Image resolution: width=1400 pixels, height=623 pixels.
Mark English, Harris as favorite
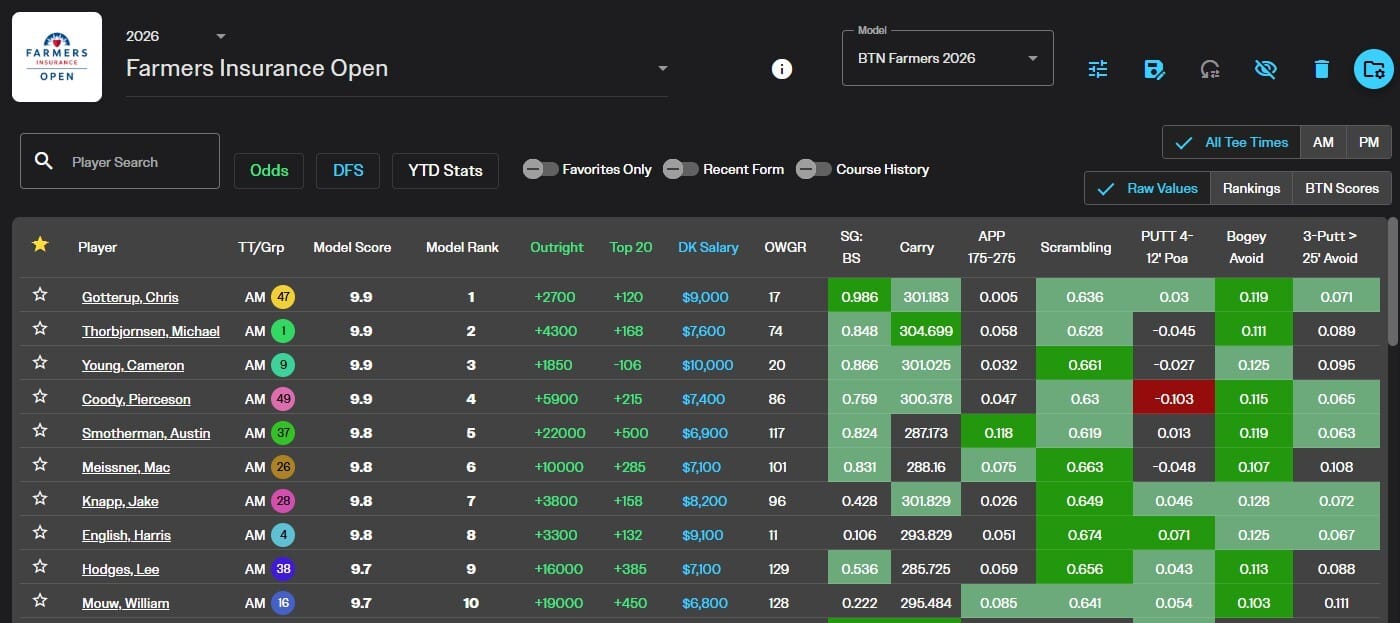40,533
